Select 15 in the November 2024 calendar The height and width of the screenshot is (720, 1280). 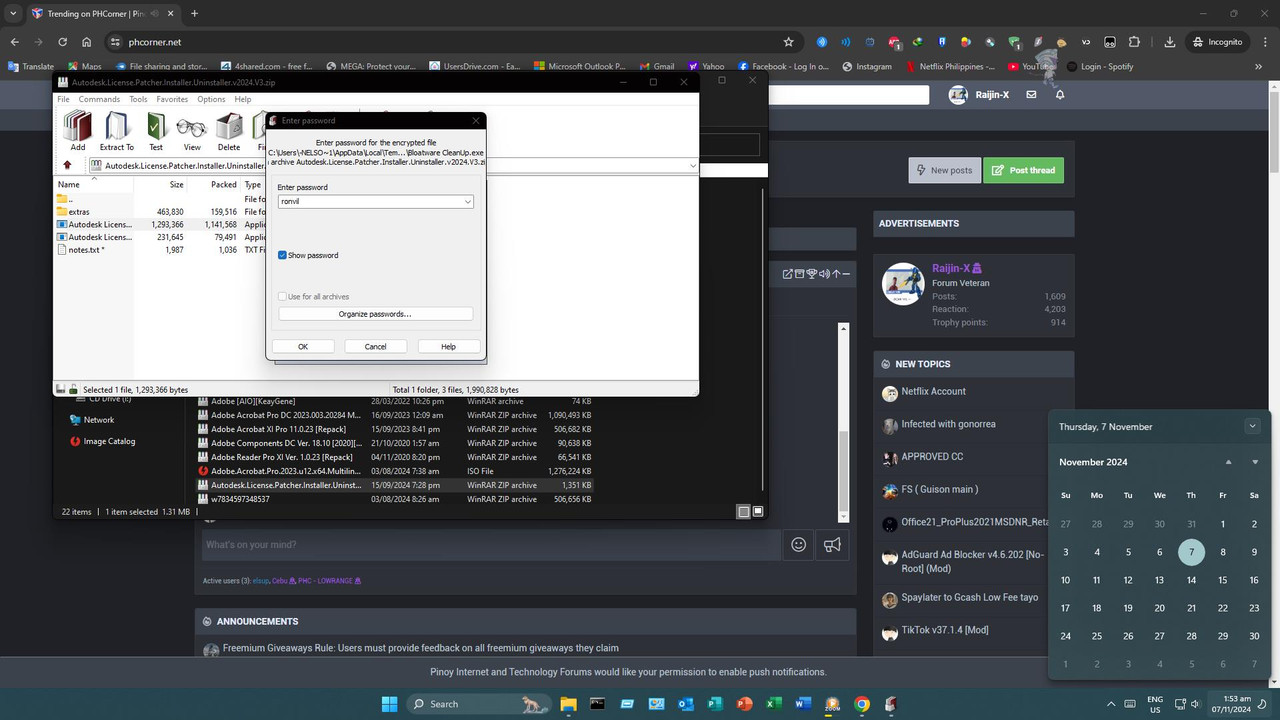(x=1223, y=580)
